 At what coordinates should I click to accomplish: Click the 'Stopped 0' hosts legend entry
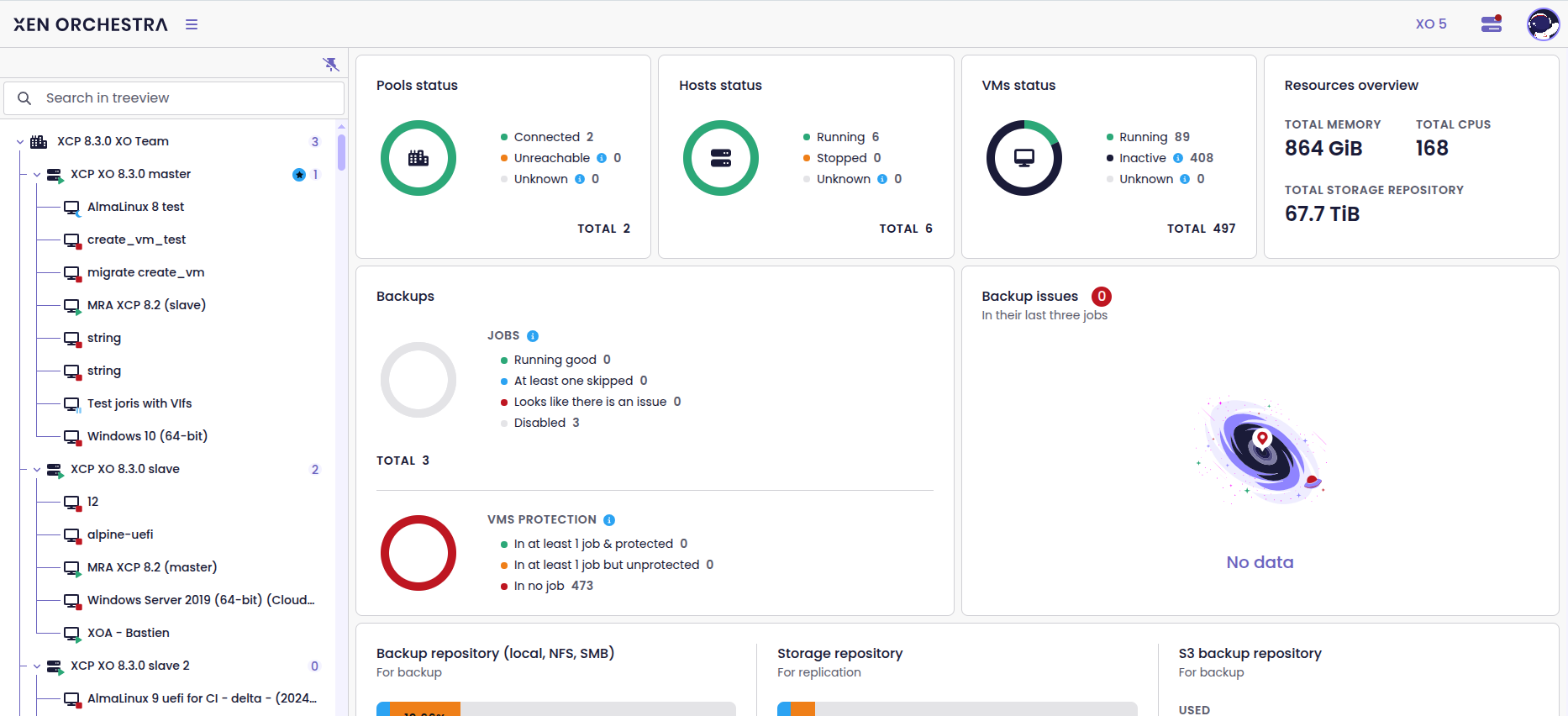842,158
